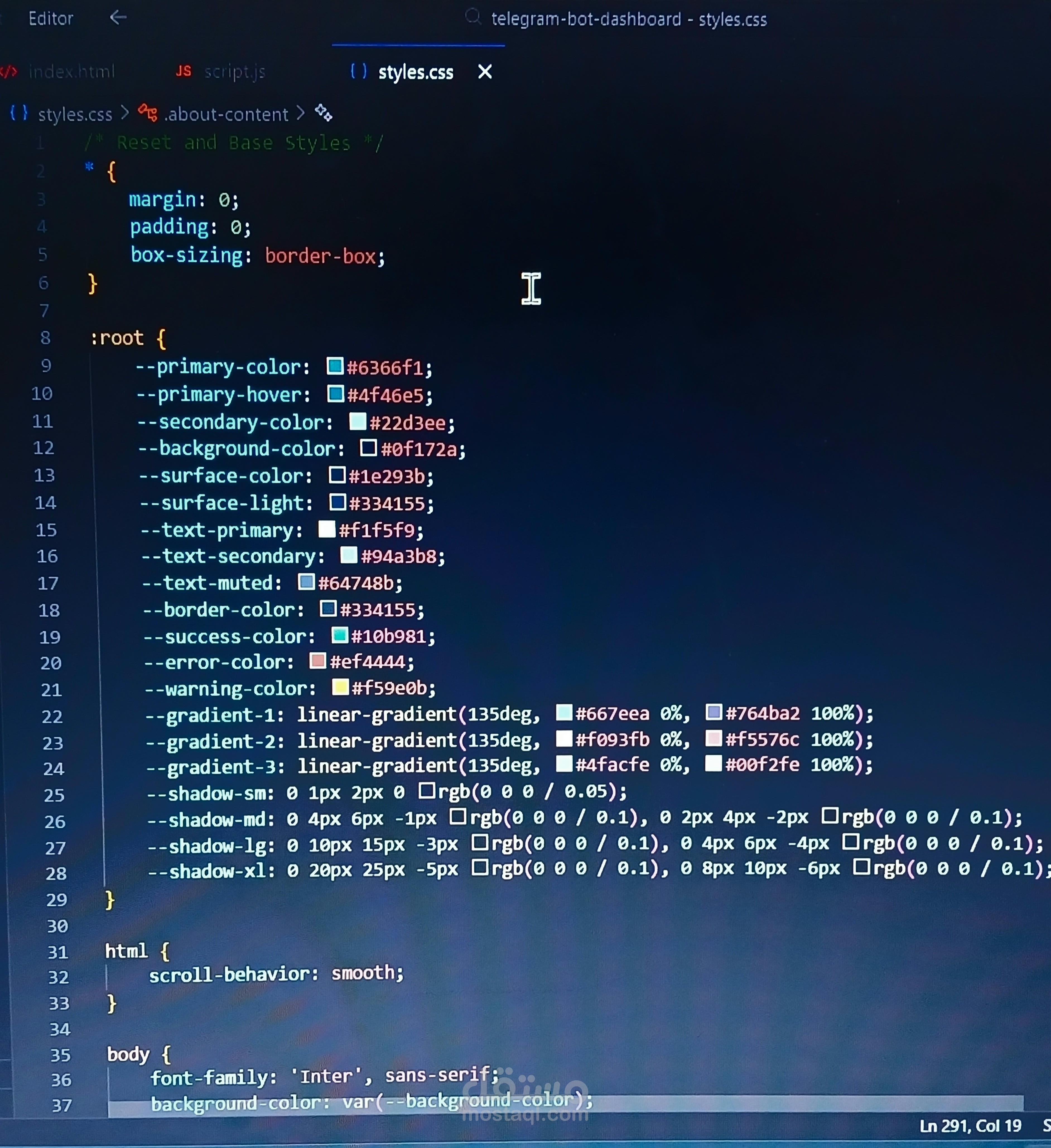
Task: Click the telegram-bot-dashboard search field
Action: 628,19
